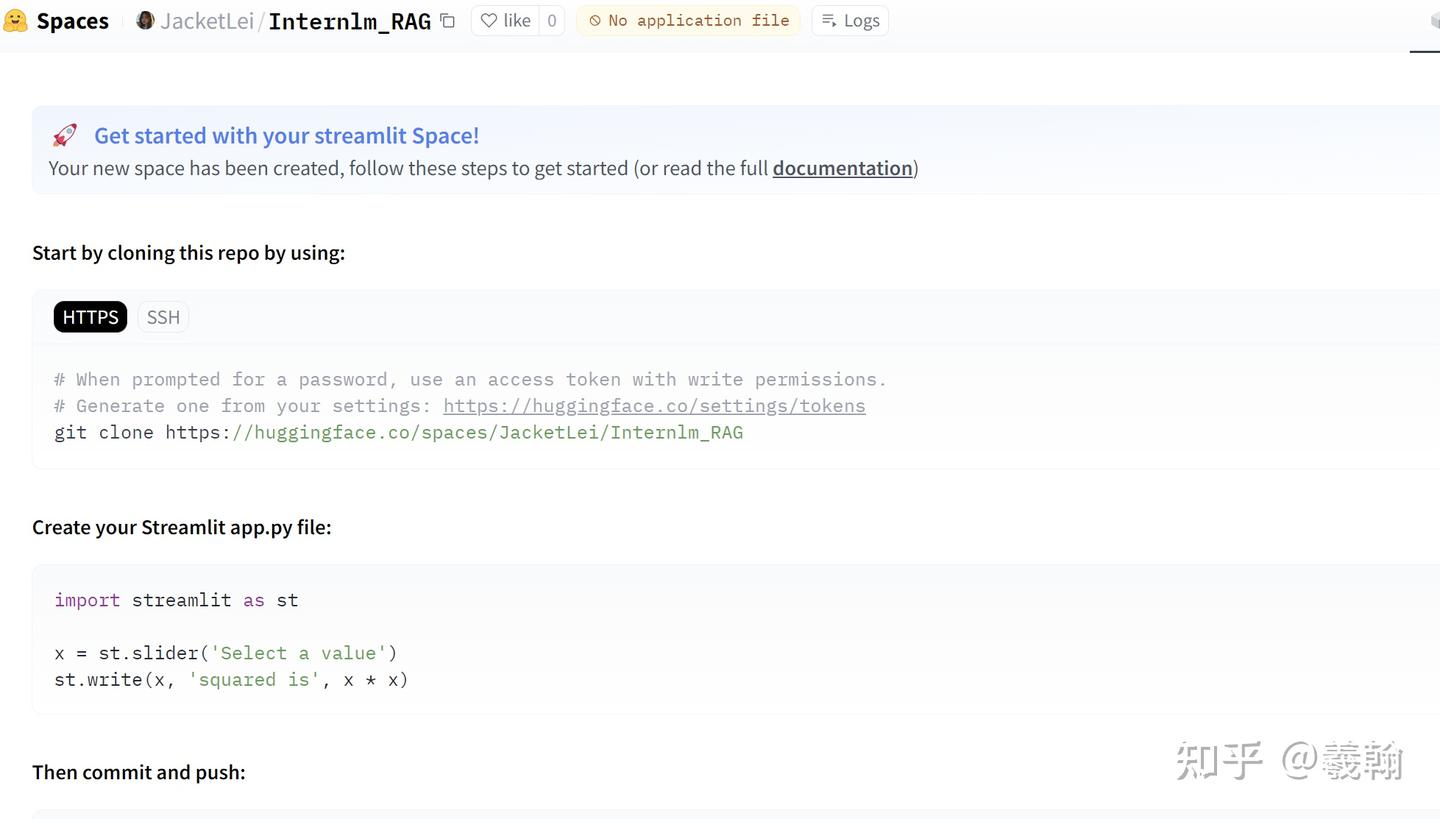Screen dimensions: 1440x819
Task: Open the huggingface.co/settings/tokens link
Action: click(654, 406)
